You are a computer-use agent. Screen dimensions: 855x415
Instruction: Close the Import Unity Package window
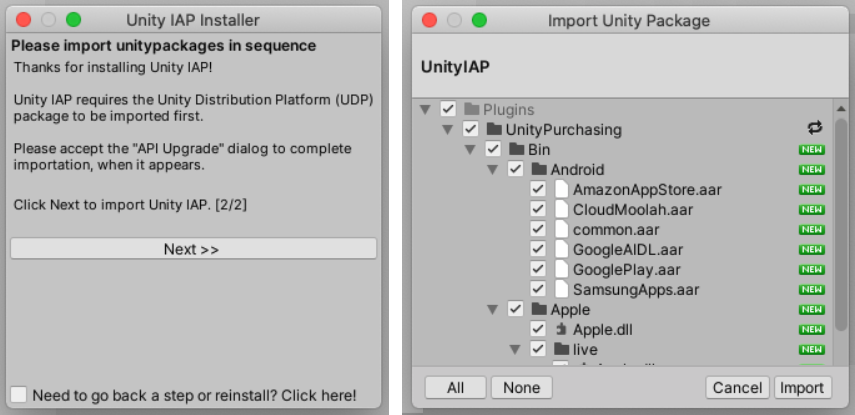pos(430,20)
